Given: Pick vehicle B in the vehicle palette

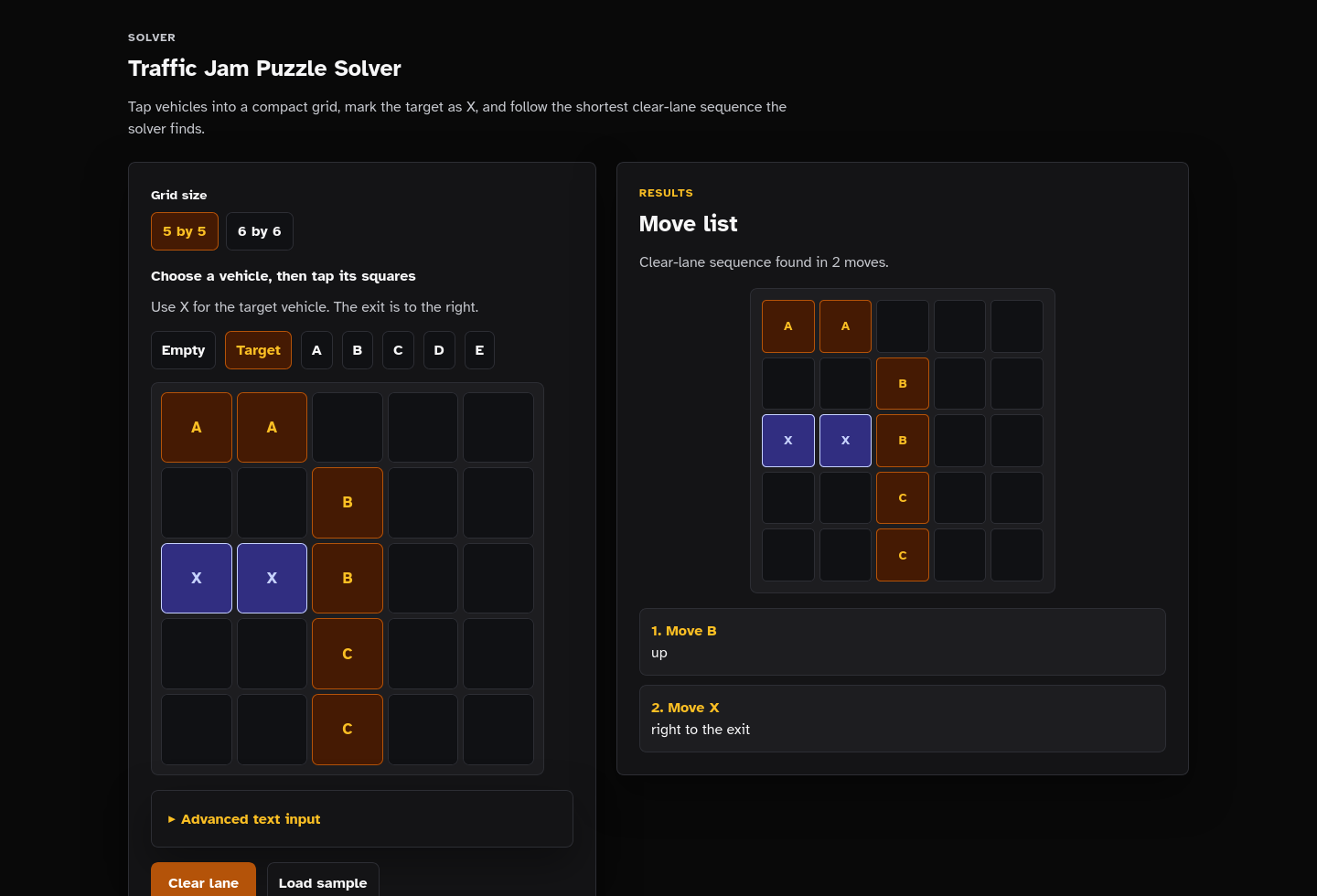Looking at the screenshot, I should [x=358, y=350].
